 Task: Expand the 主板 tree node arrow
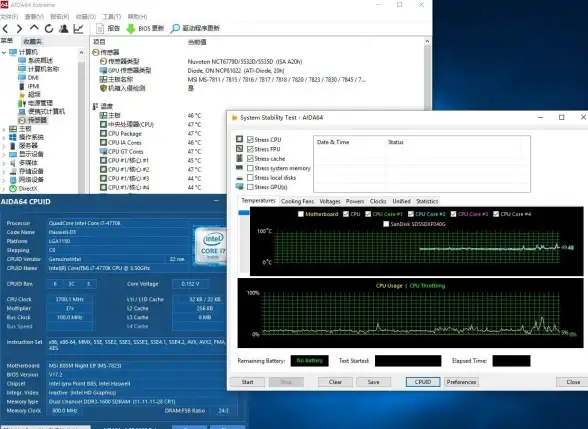tap(4, 129)
